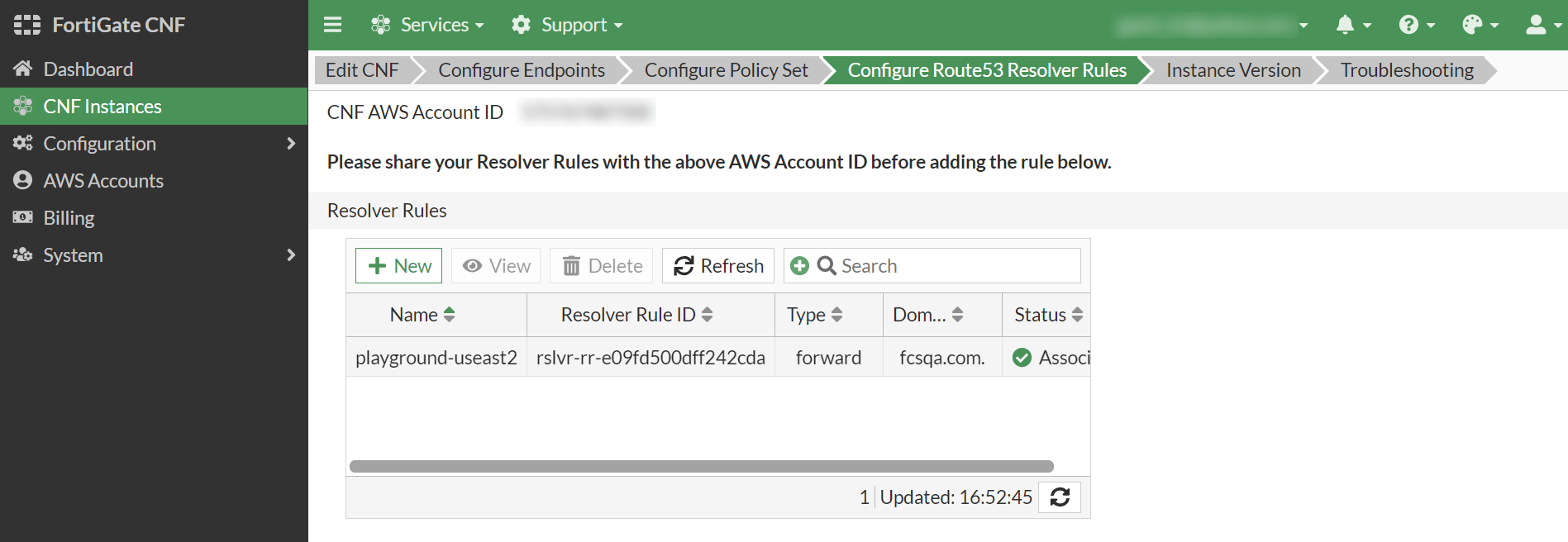Open the Services dropdown menu

tap(427, 25)
